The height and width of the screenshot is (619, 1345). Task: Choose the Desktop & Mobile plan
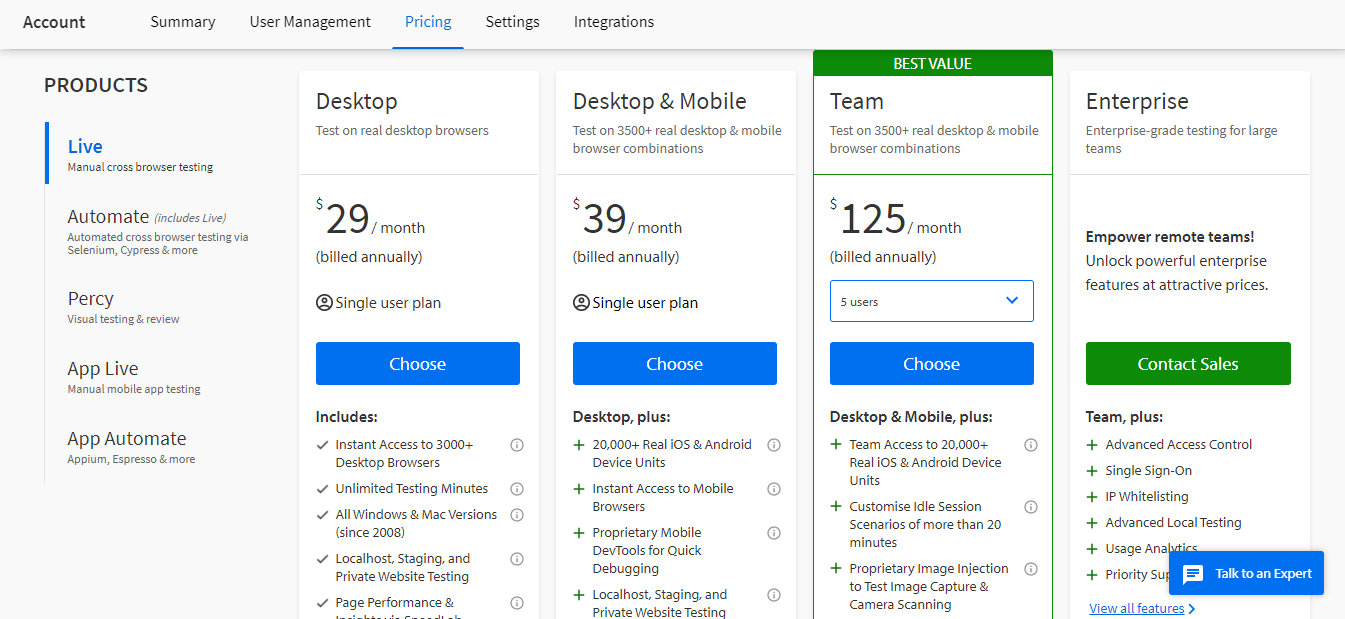click(x=675, y=364)
